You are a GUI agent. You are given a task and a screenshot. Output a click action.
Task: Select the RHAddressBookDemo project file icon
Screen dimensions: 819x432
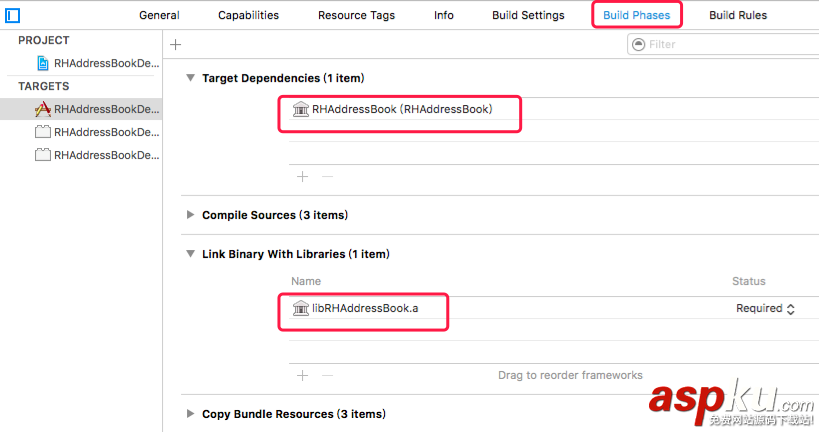[x=43, y=63]
